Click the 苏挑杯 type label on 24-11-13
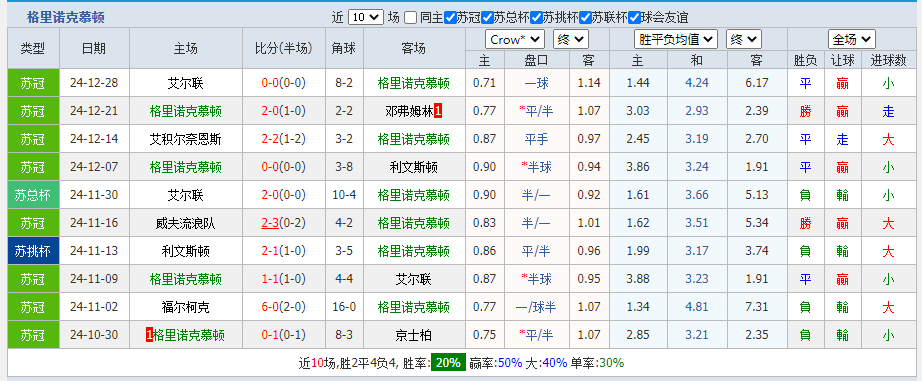The width and height of the screenshot is (922, 381). click(x=34, y=252)
